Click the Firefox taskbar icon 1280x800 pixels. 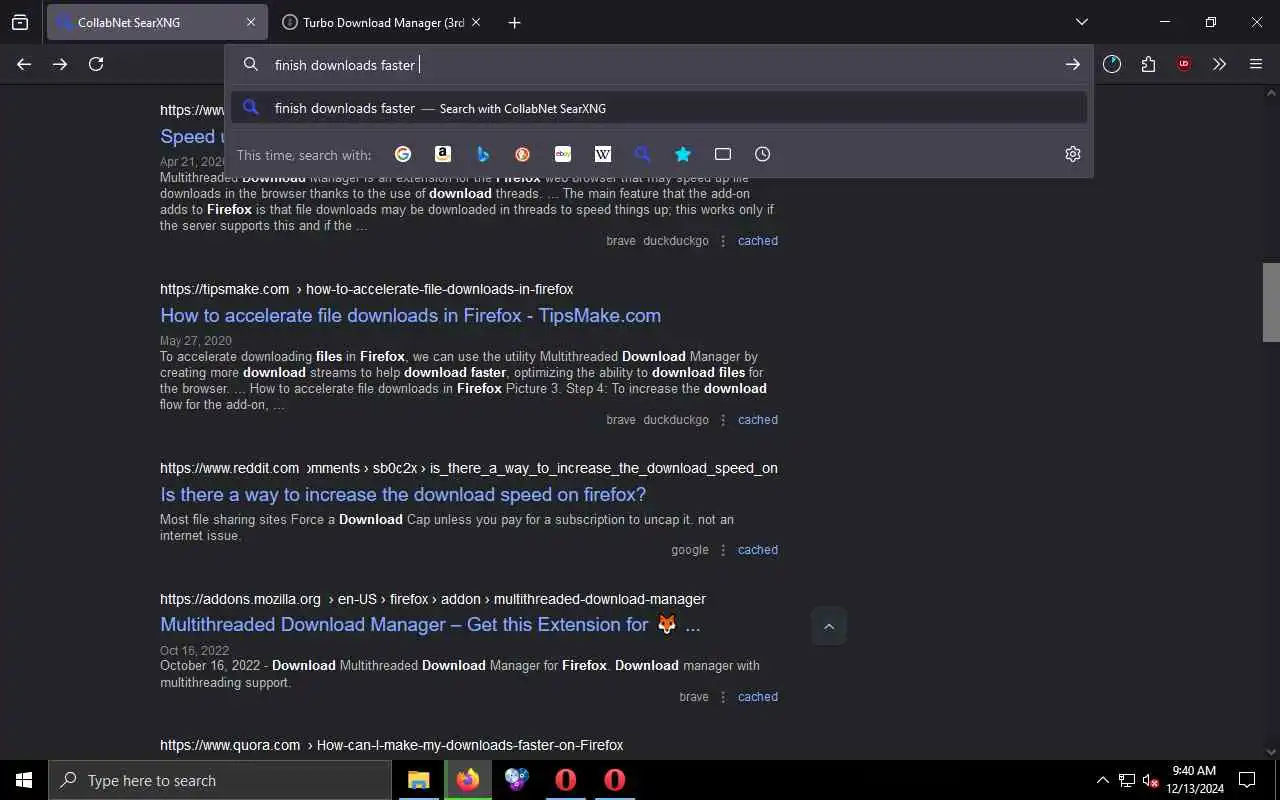click(x=468, y=780)
